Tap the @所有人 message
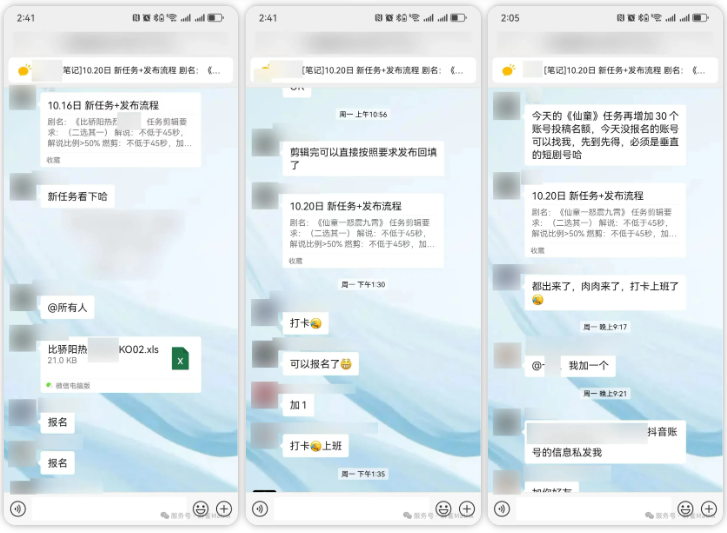Image resolution: width=727 pixels, height=533 pixels. [x=67, y=307]
